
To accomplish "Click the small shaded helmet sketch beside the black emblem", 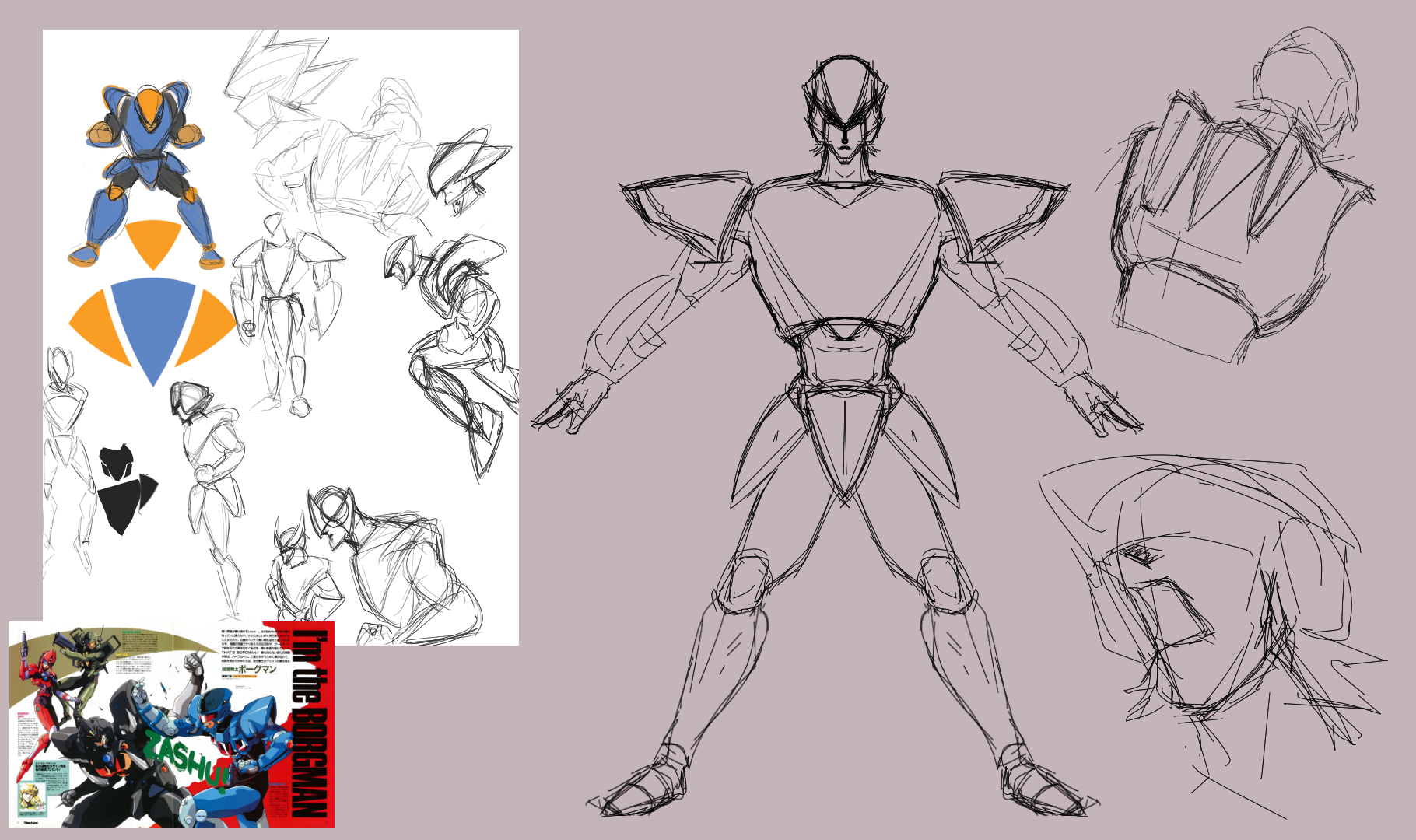I will [x=189, y=400].
